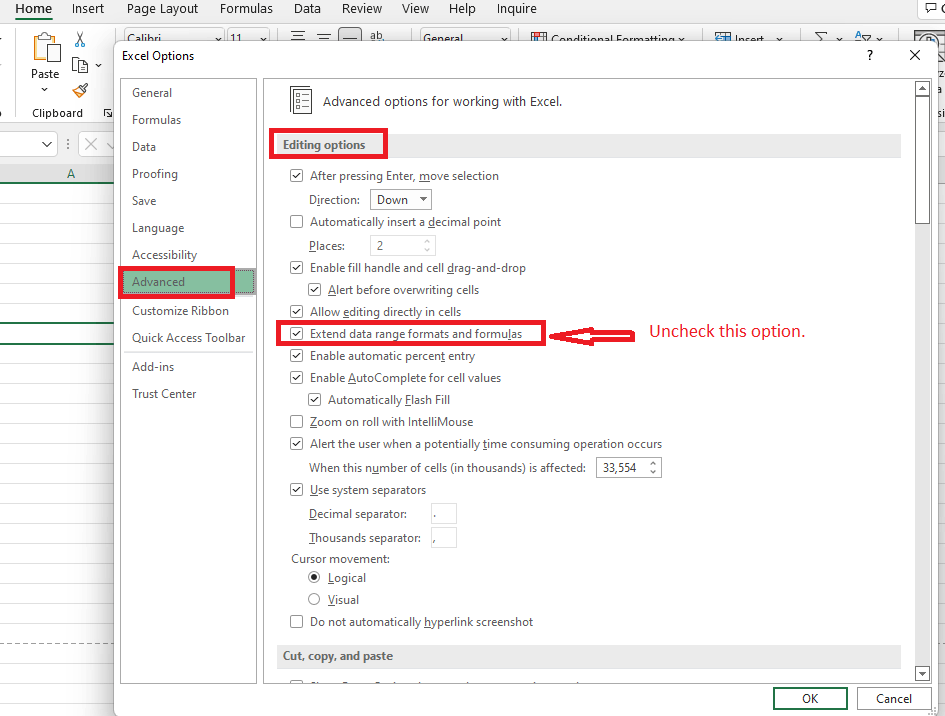The width and height of the screenshot is (945, 716).
Task: Click the Conditional Formatting icon
Action: pos(539,38)
